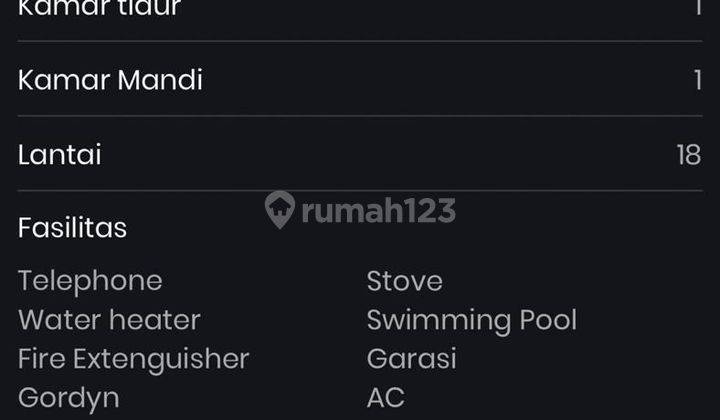Screen dimensions: 720x420
Task: Select the AC facility item
Action: [x=386, y=398]
